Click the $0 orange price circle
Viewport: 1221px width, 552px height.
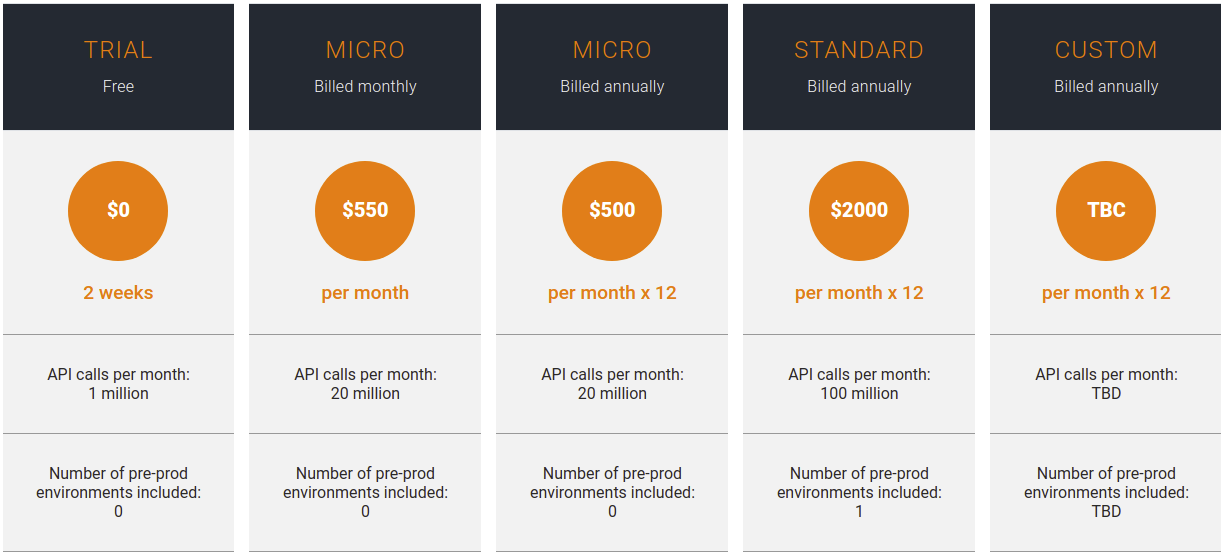pyautogui.click(x=118, y=211)
